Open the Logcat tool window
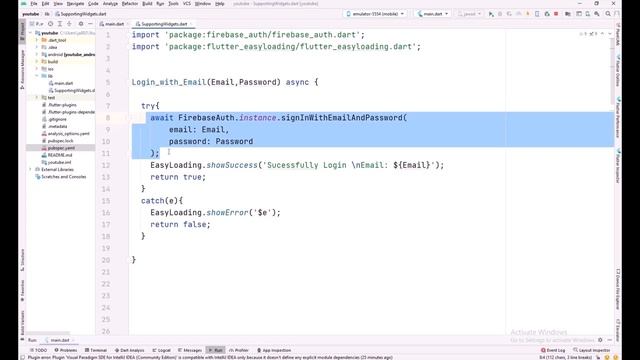The height and width of the screenshot is (360, 640). 162,350
